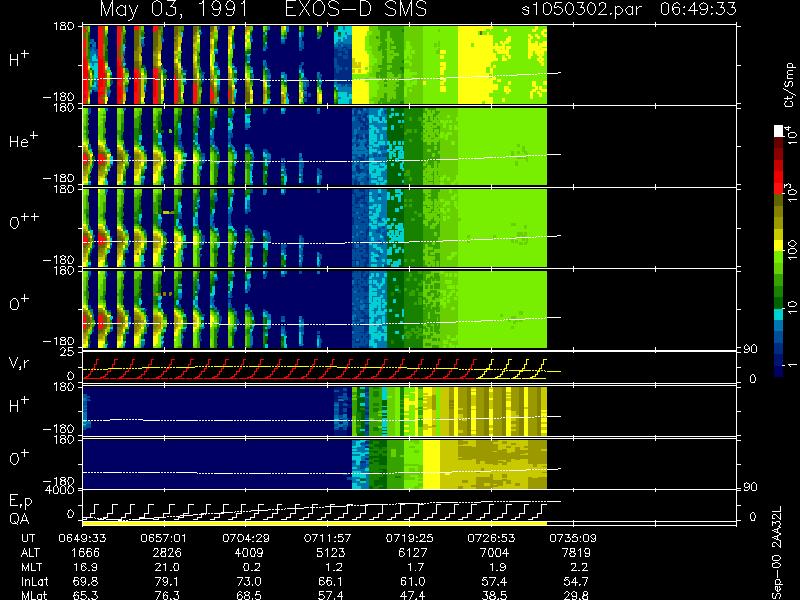This screenshot has height=600, width=800.
Task: Click MLat value '65.3'
Action: pyautogui.click(x=86, y=595)
